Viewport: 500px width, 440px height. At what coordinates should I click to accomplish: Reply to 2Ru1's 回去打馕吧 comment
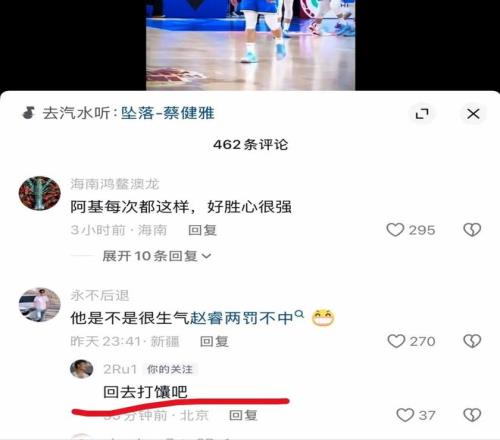click(243, 415)
